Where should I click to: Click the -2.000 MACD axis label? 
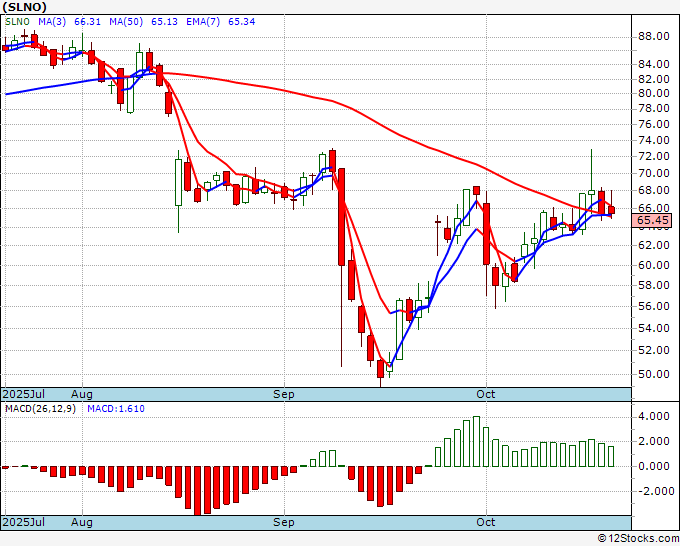tap(654, 491)
